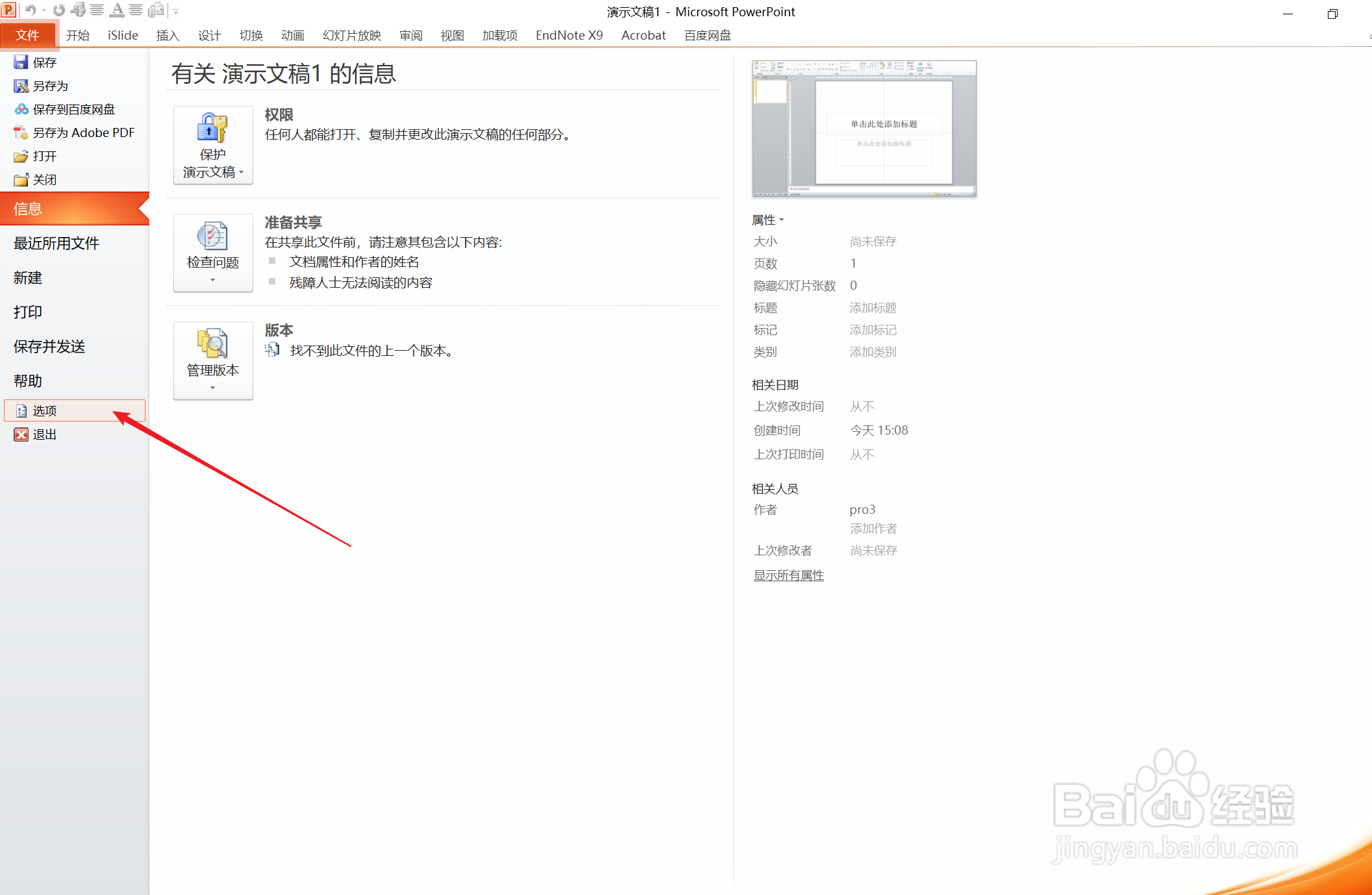Click the Protect Presentation lock icon

(x=212, y=128)
